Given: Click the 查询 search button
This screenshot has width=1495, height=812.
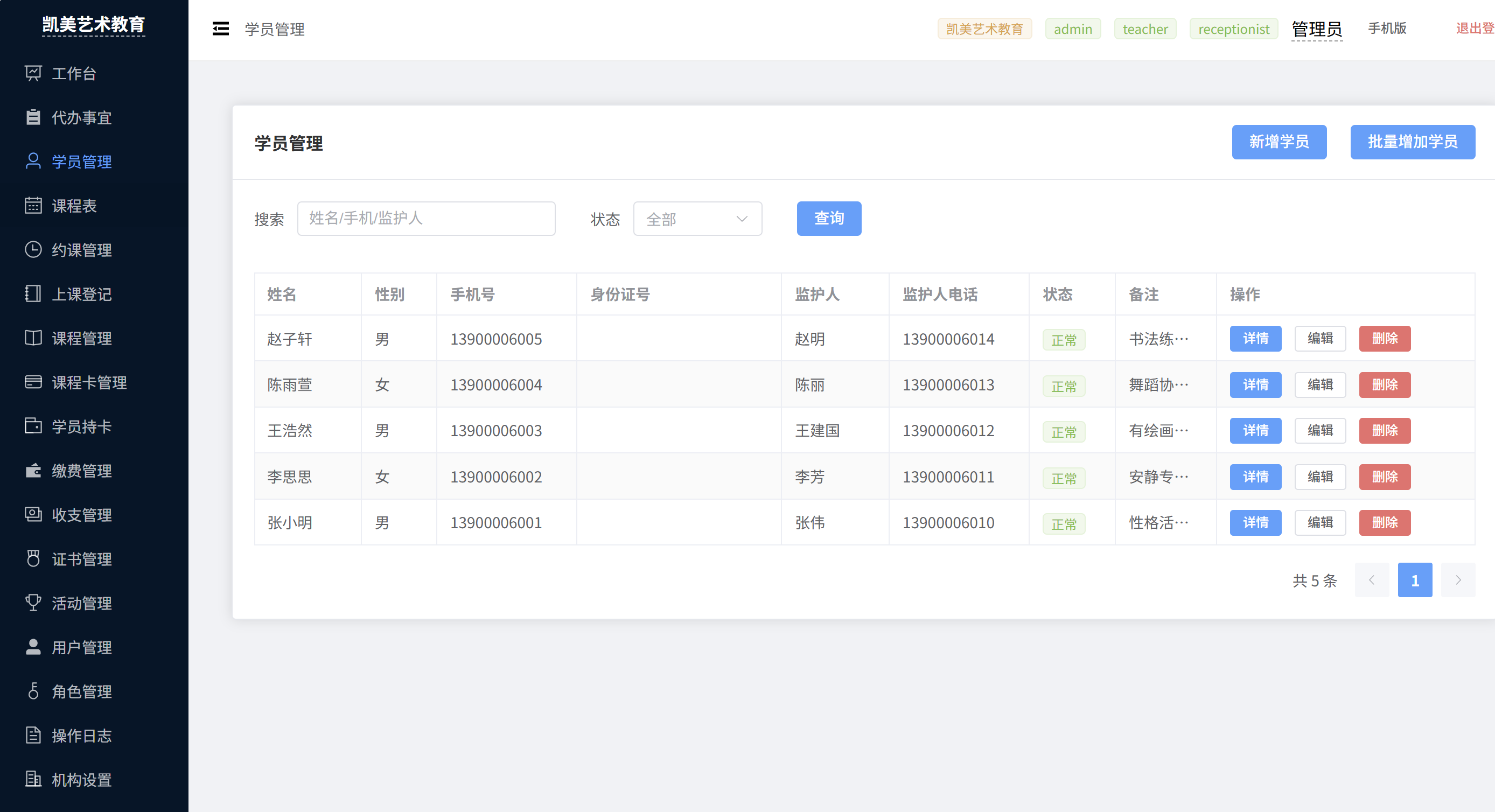Looking at the screenshot, I should click(x=829, y=218).
